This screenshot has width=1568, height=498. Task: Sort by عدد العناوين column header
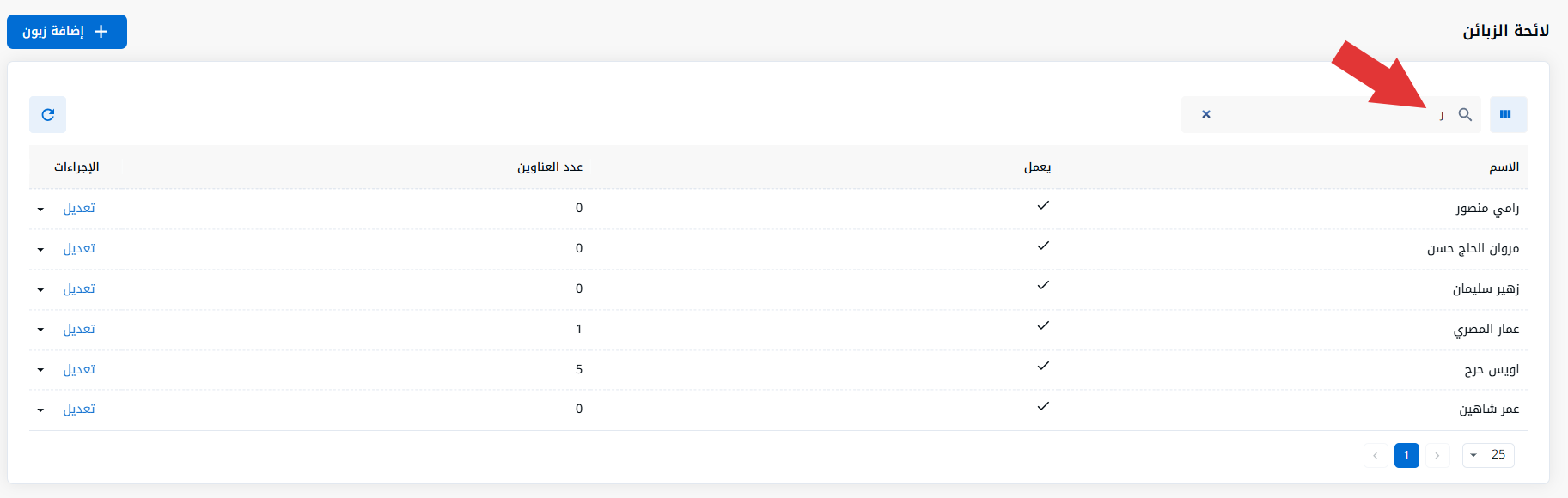coord(550,167)
